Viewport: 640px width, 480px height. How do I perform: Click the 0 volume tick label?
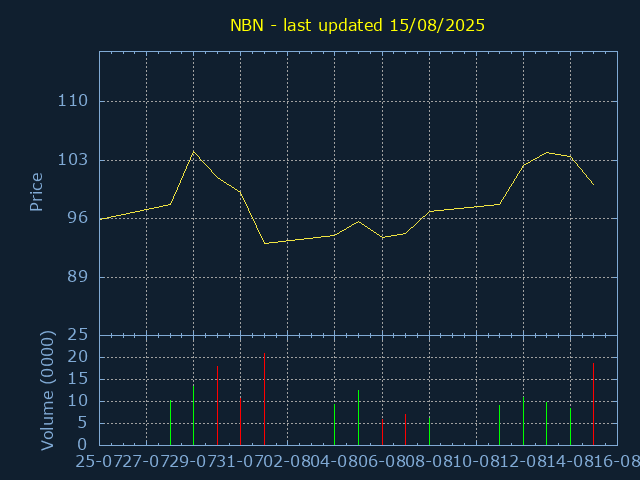click(x=83, y=444)
